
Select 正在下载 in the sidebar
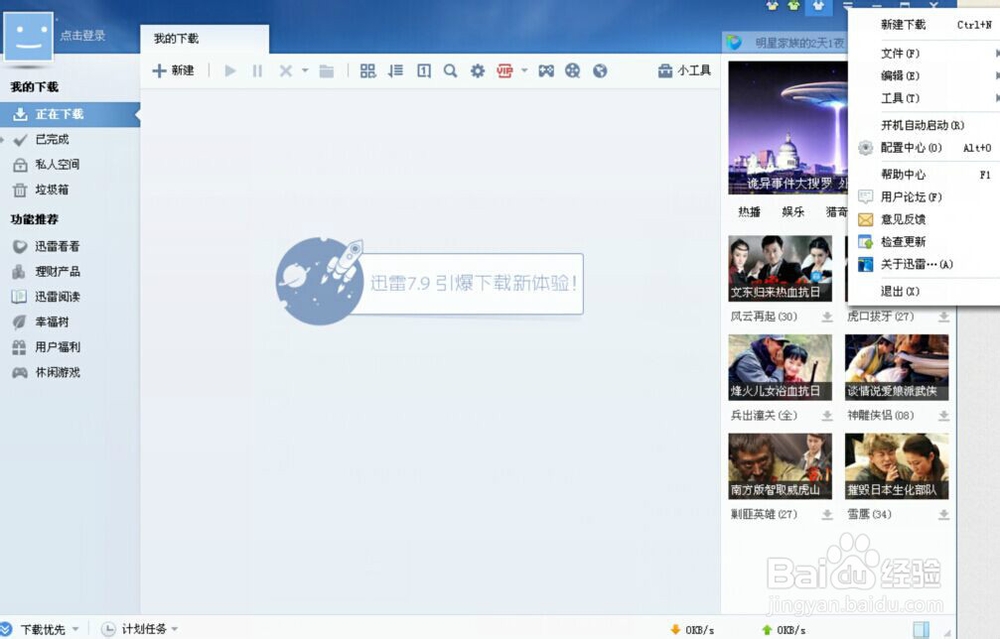pyautogui.click(x=70, y=114)
